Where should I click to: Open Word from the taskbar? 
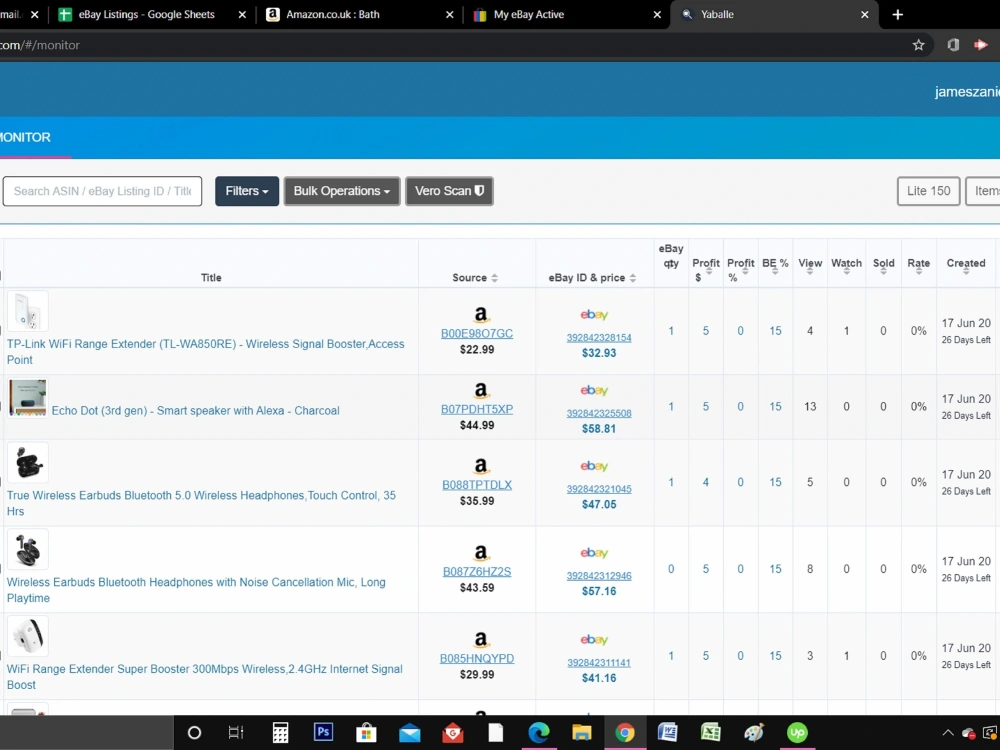pos(668,732)
